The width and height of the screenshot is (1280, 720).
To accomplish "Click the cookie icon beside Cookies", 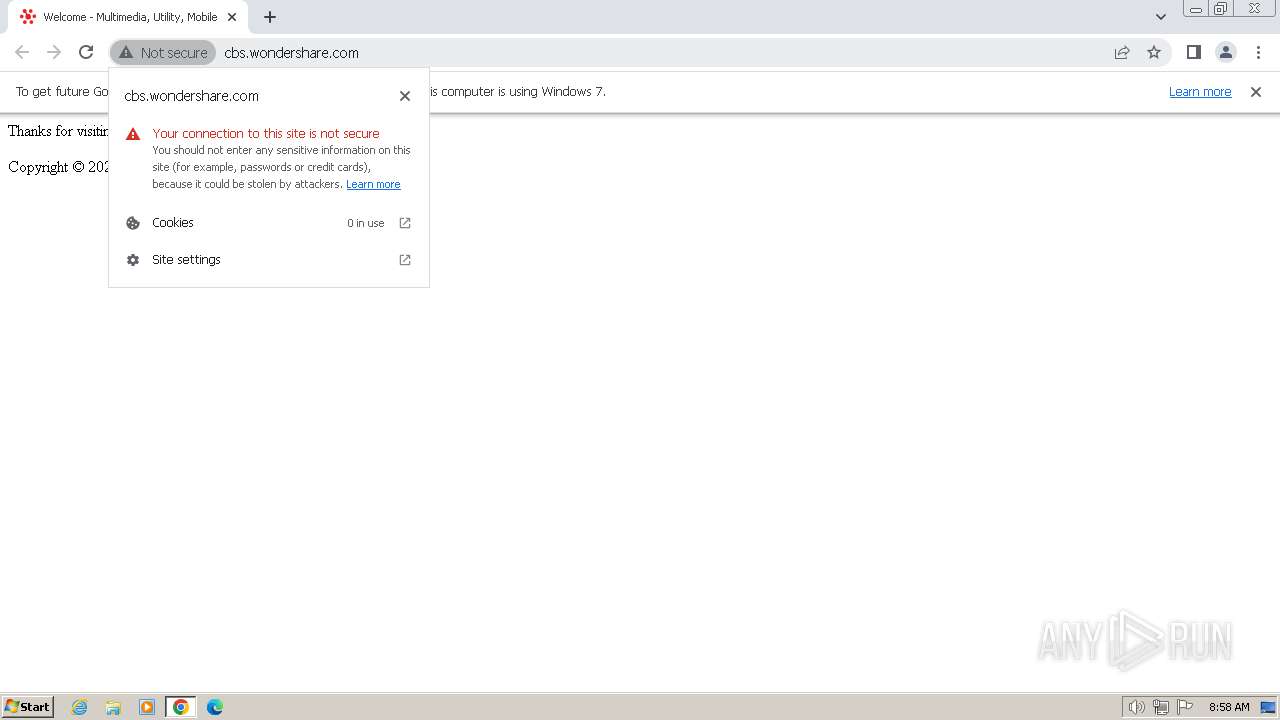I will pos(133,223).
